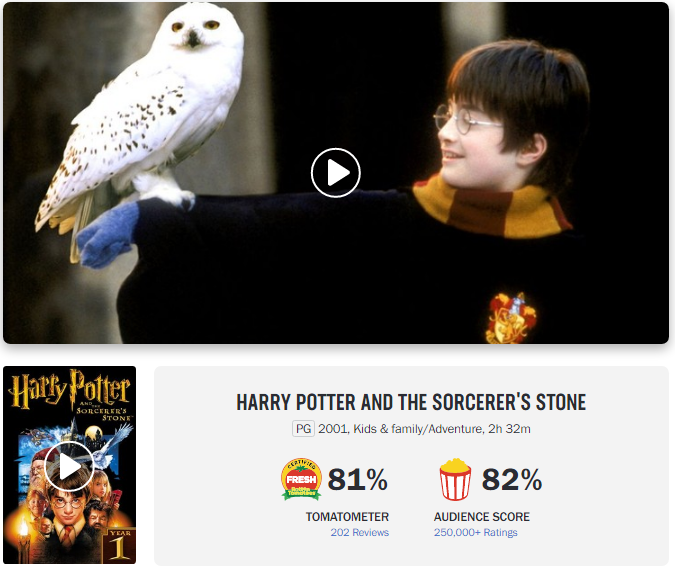
Task: Click the play button on the movie poster
Action: point(69,466)
